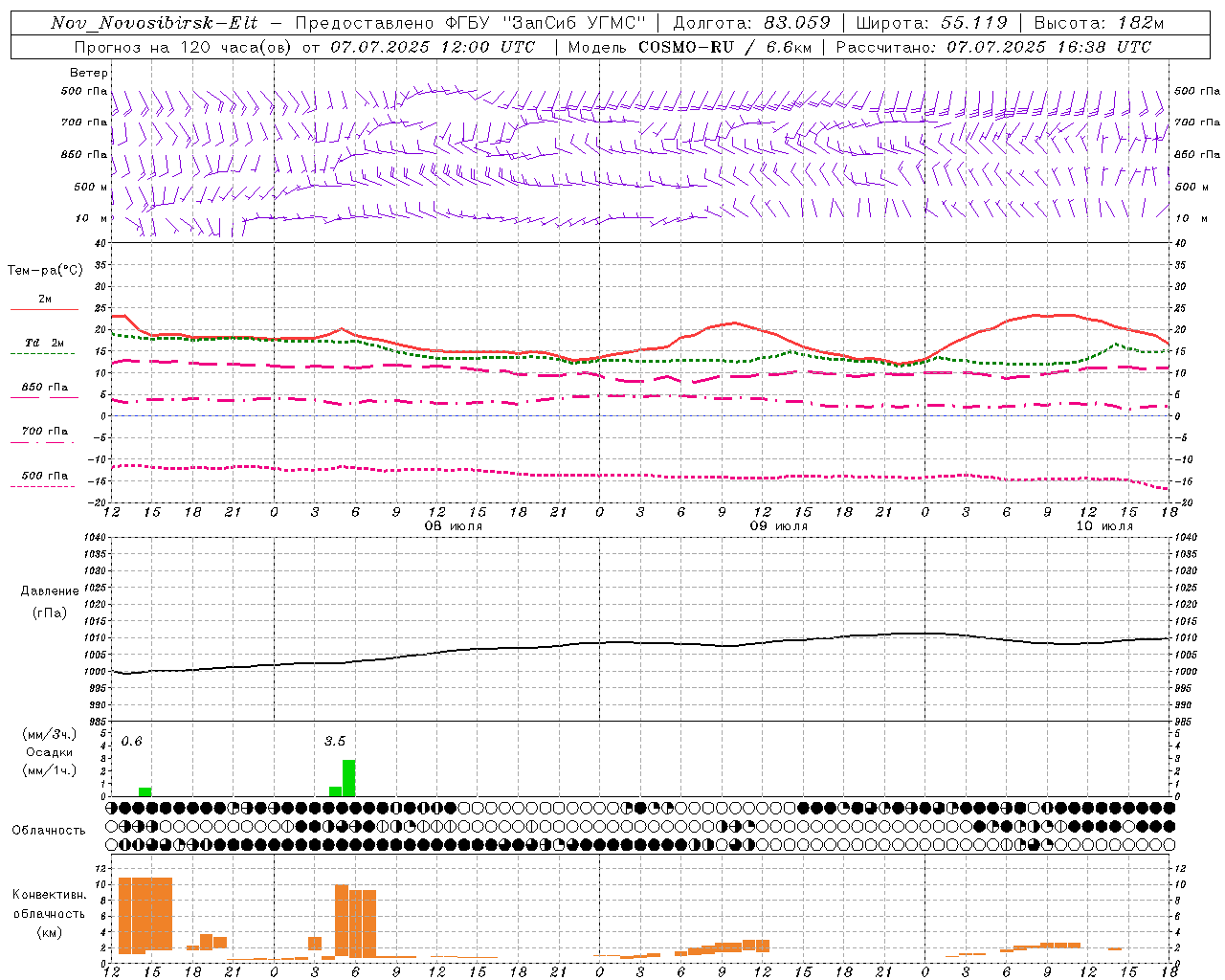Click 'Рассчитано: 07.07.2025 16:38 UTC' timestamp

[x=993, y=47]
